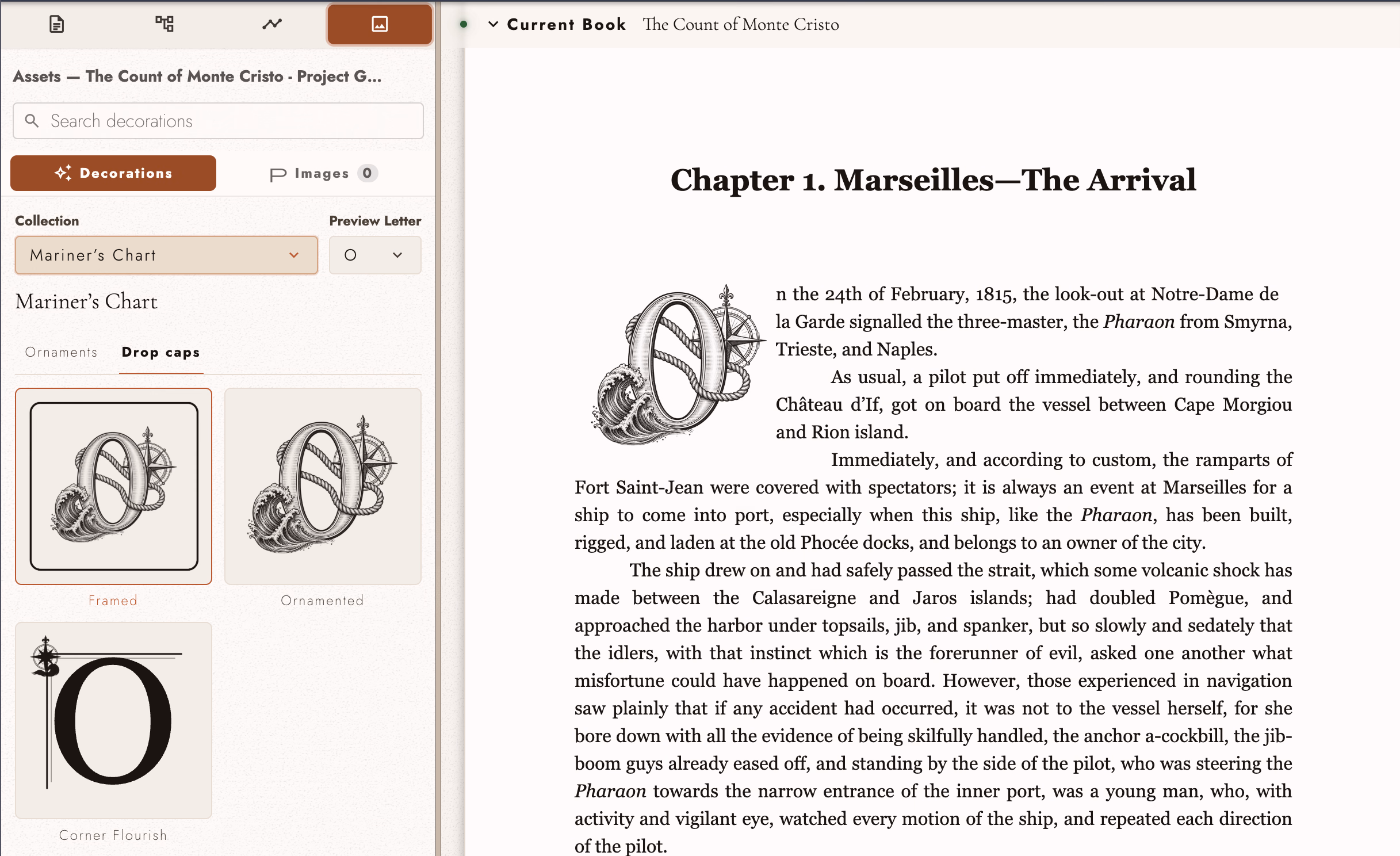Click the Images count badge 0
This screenshot has height=856, width=1400.
(367, 173)
